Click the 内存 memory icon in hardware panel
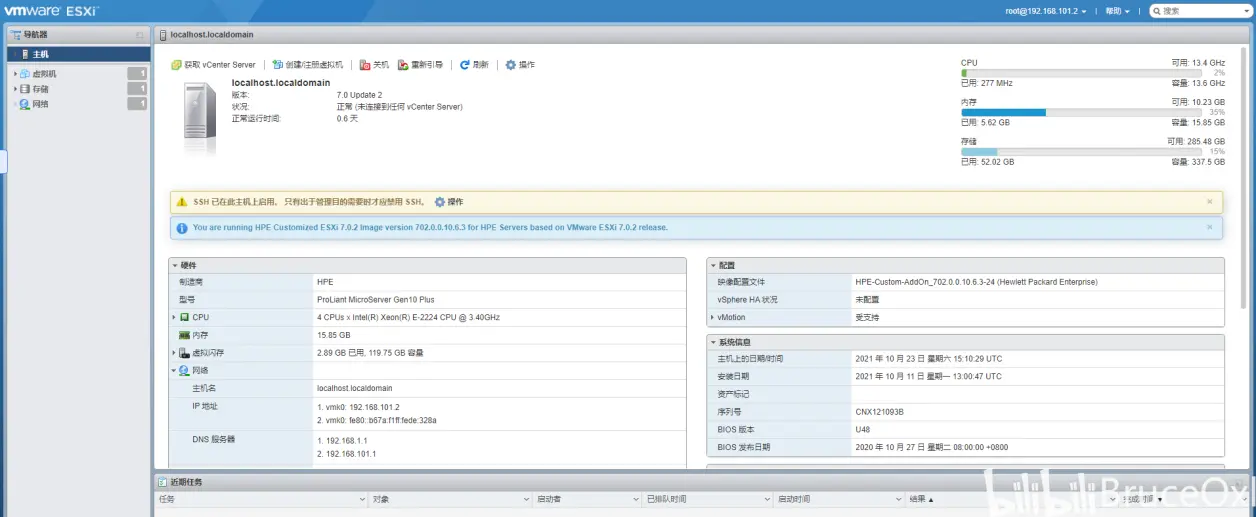Image resolution: width=1256 pixels, height=517 pixels. click(x=185, y=335)
